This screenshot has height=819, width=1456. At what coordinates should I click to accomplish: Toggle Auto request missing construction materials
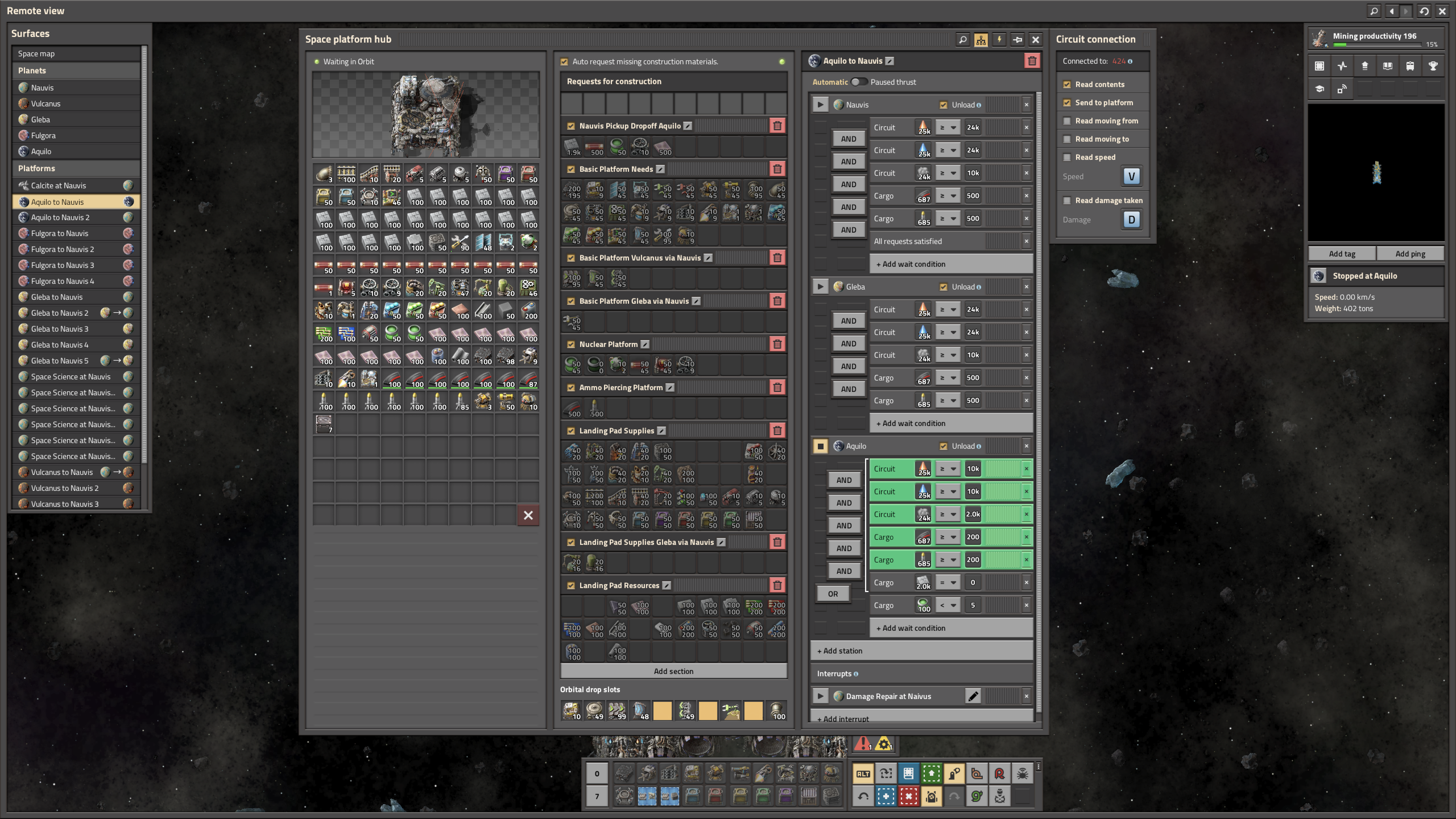tap(564, 62)
